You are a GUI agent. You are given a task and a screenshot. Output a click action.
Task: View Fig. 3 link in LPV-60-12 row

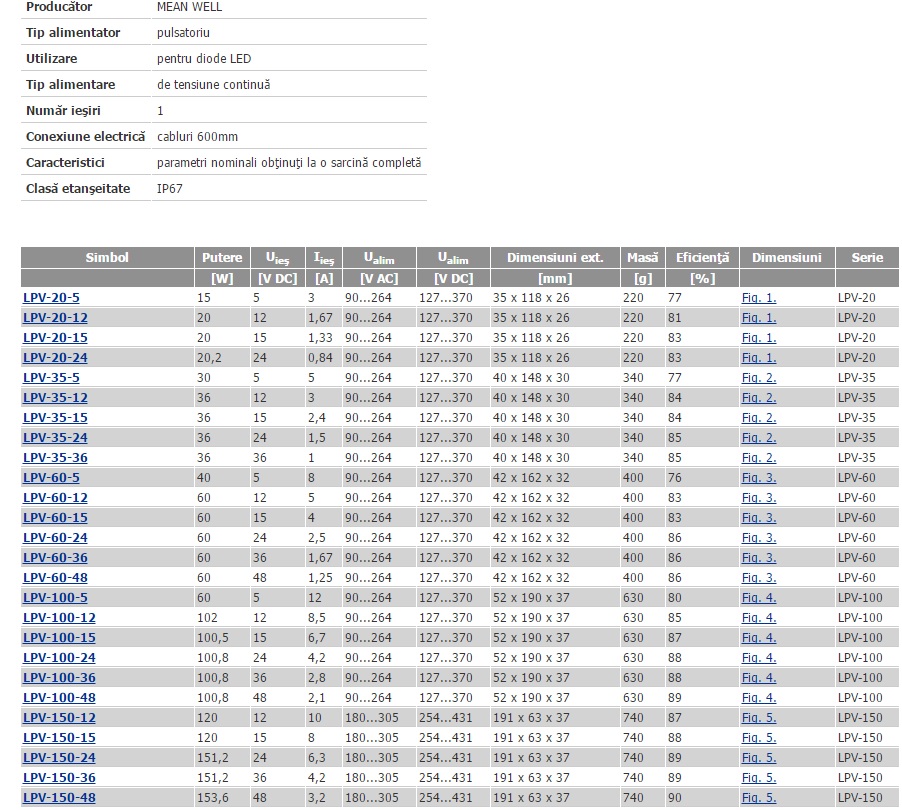click(x=758, y=498)
